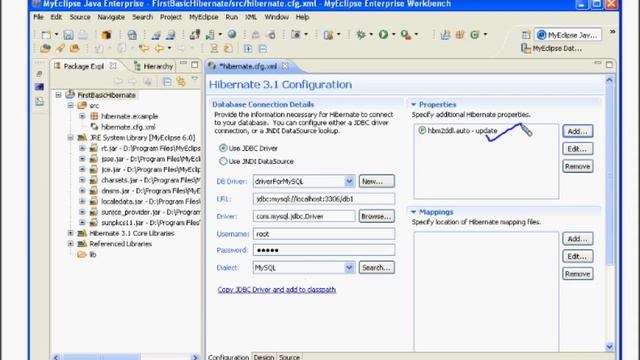Click the Debug bug icon

(x=360, y=35)
